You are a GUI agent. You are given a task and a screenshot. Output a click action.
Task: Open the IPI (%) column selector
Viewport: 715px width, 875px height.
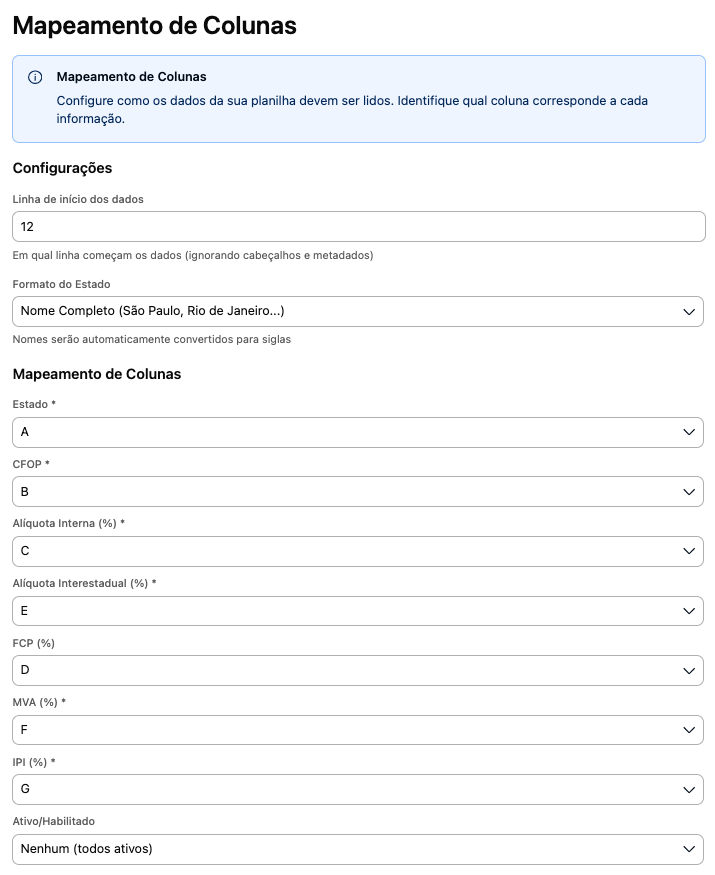[358, 790]
